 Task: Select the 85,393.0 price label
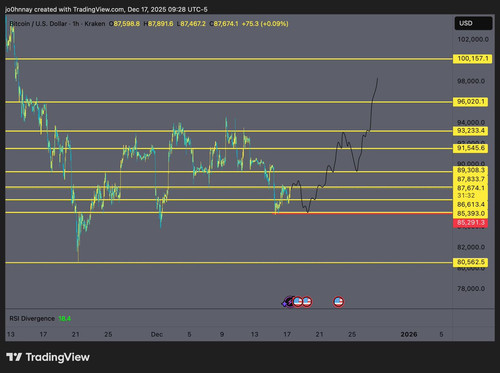(471, 213)
